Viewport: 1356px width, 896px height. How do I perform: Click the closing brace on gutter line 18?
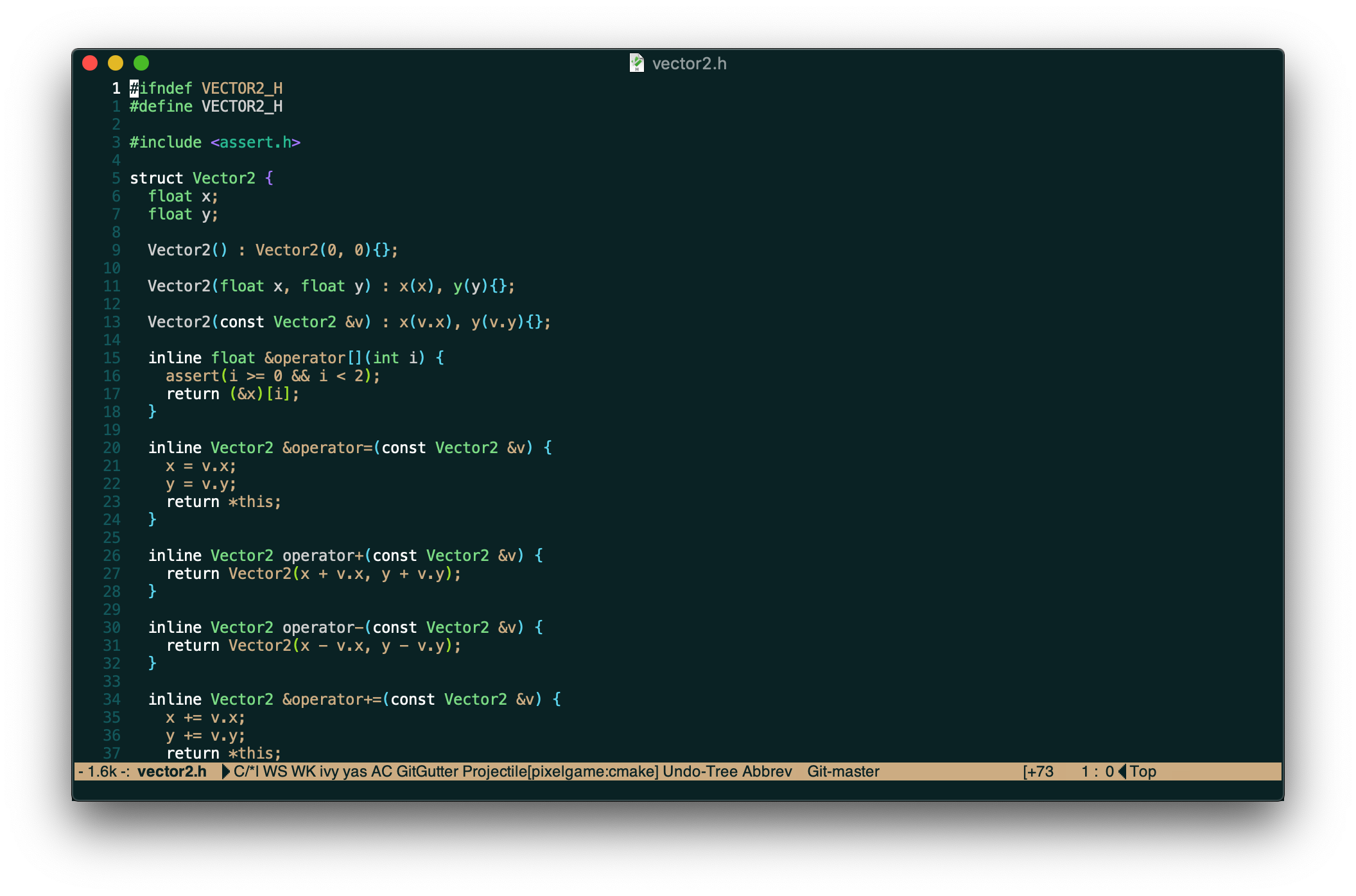point(152,411)
